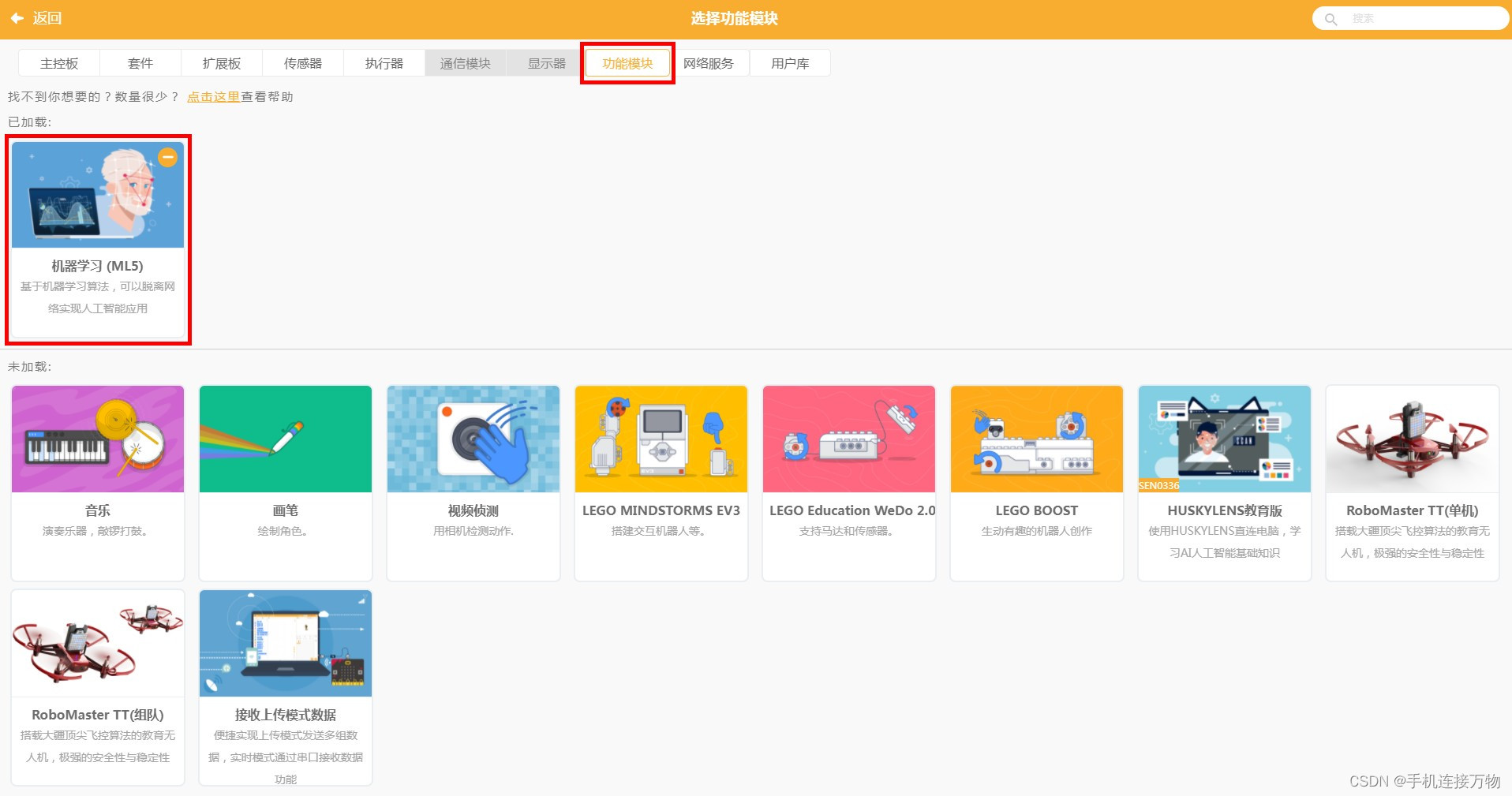
Task: Load the LEGO BOOST module image
Action: 1037,439
